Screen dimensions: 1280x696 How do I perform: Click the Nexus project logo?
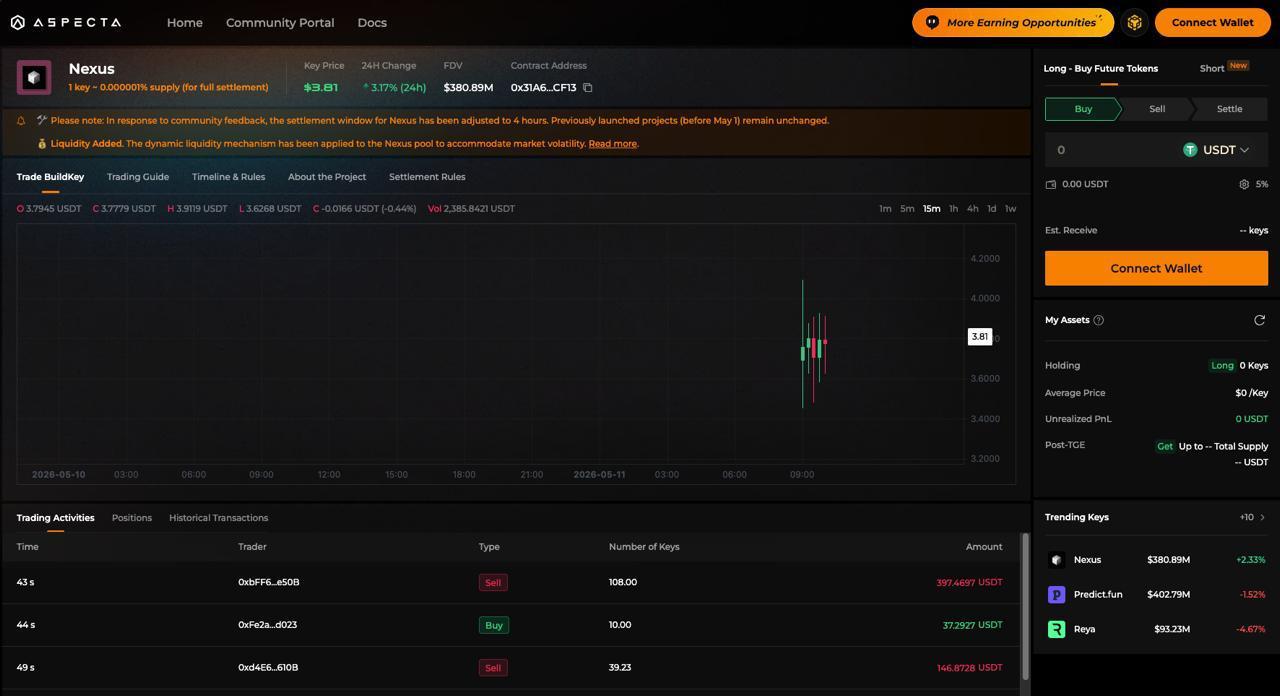[34, 77]
